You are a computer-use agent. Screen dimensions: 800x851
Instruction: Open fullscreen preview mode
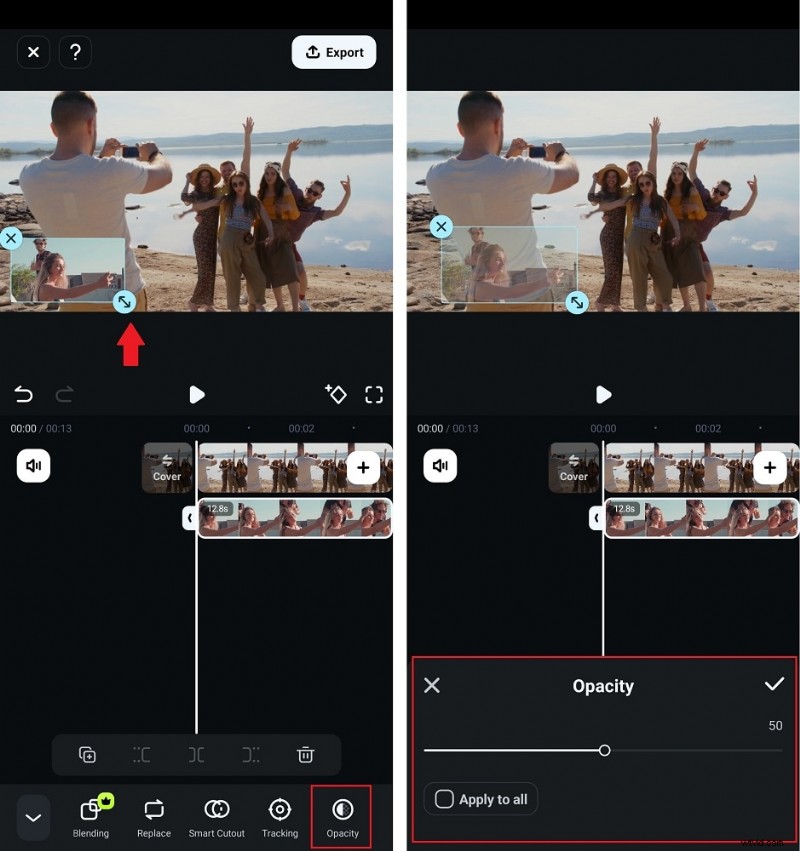pos(374,394)
